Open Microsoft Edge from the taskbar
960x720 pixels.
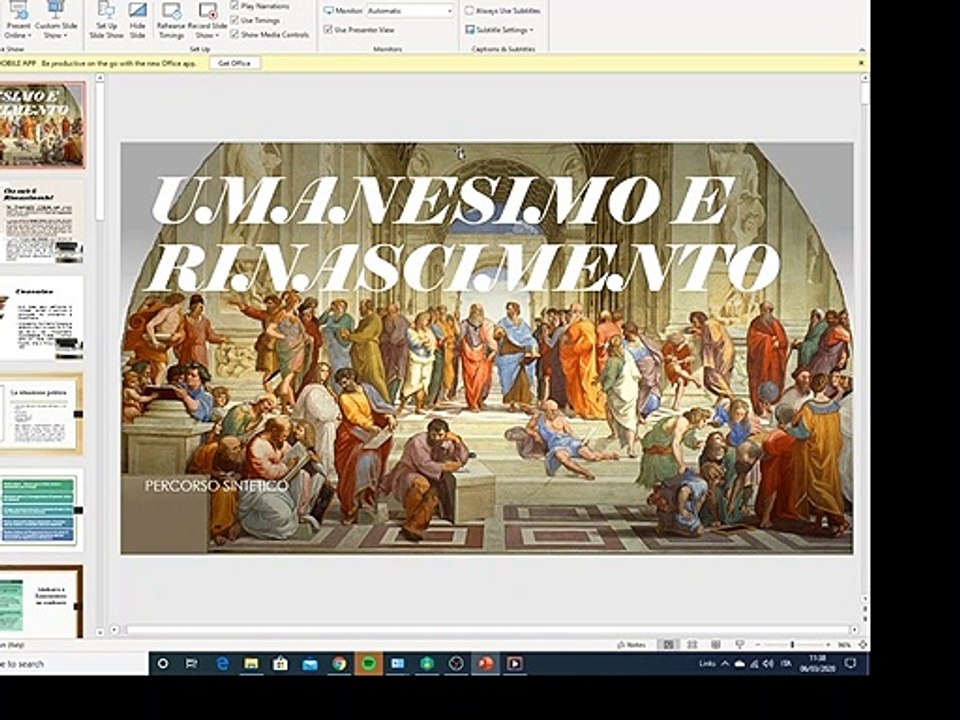[x=222, y=664]
